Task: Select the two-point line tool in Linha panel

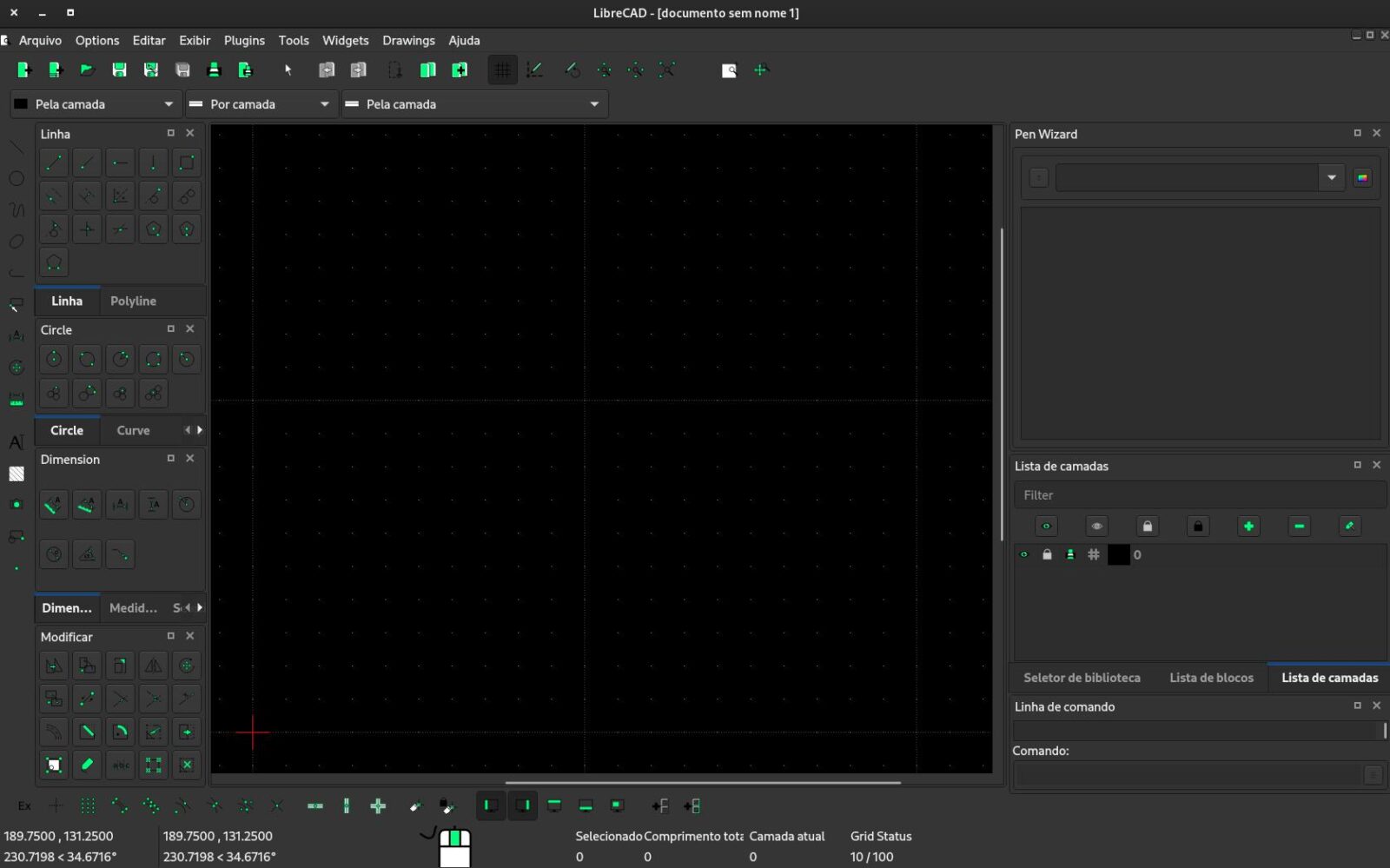Action: [53, 162]
